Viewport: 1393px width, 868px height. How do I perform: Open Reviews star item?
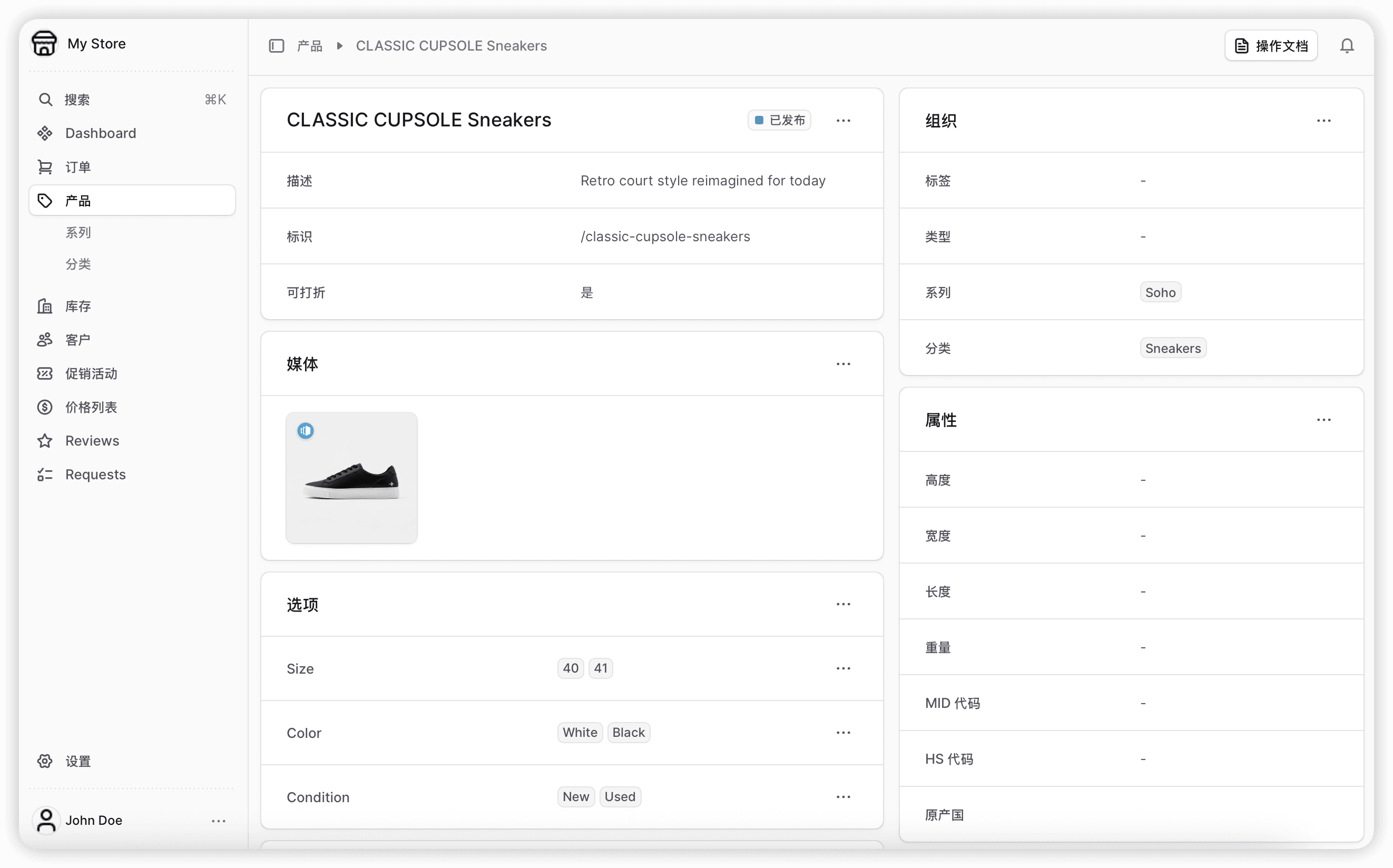(x=92, y=441)
